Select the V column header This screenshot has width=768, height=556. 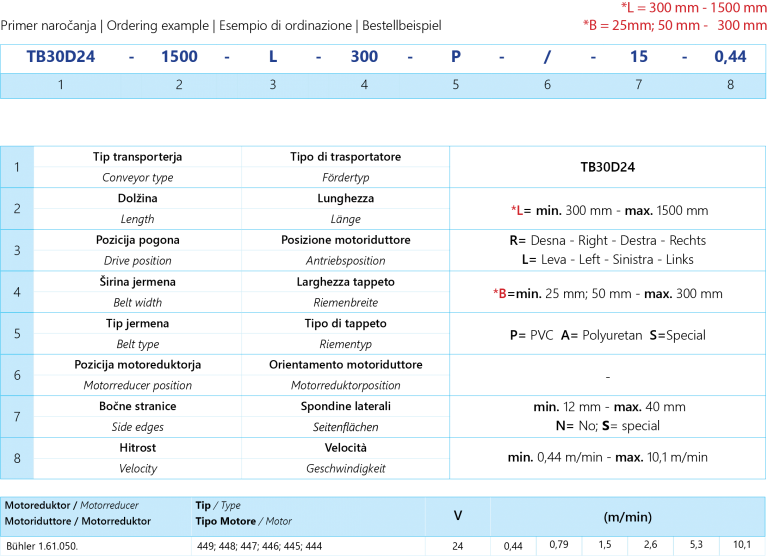(x=458, y=516)
